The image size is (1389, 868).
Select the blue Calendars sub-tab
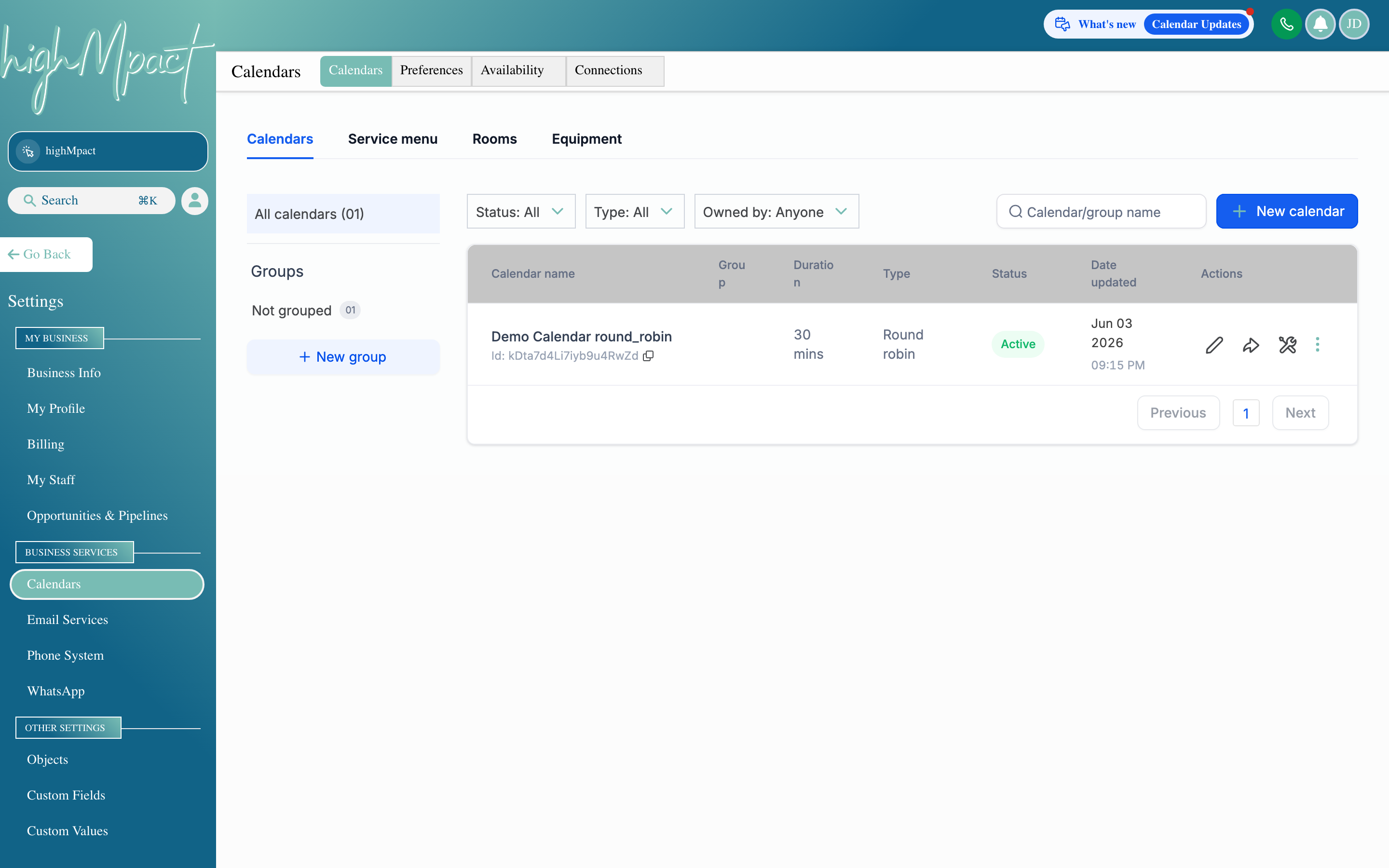[280, 139]
